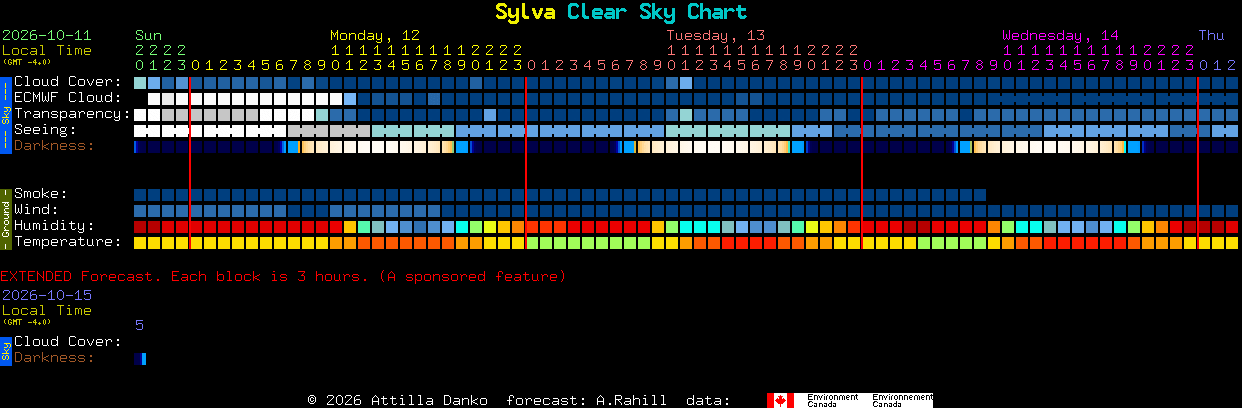Select the Humidity row label

tap(54, 226)
